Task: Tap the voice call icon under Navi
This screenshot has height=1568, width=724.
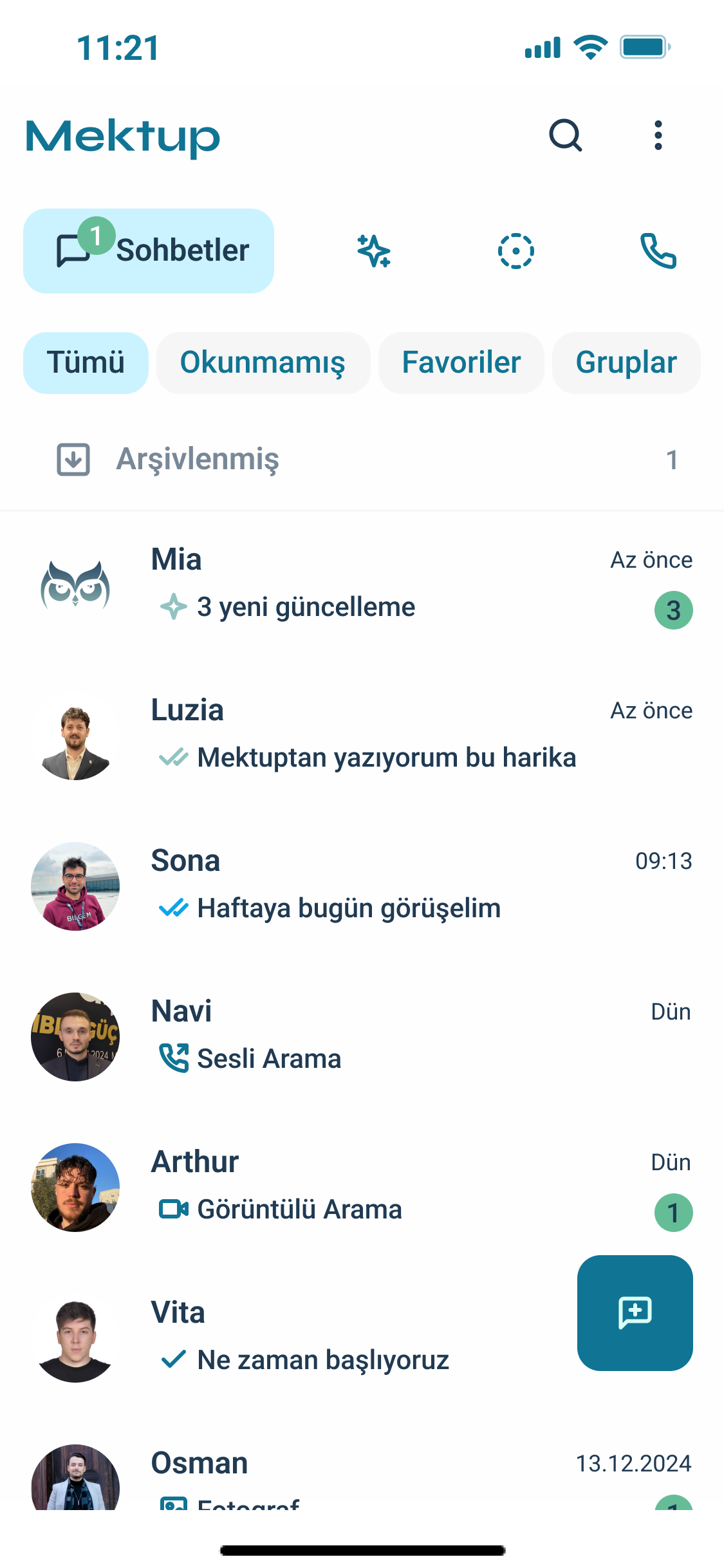Action: [x=174, y=1058]
